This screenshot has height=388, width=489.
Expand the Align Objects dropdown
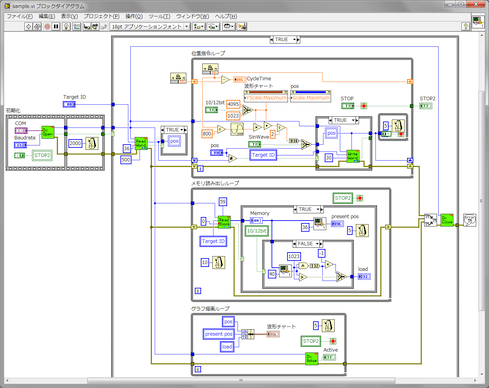pos(199,26)
